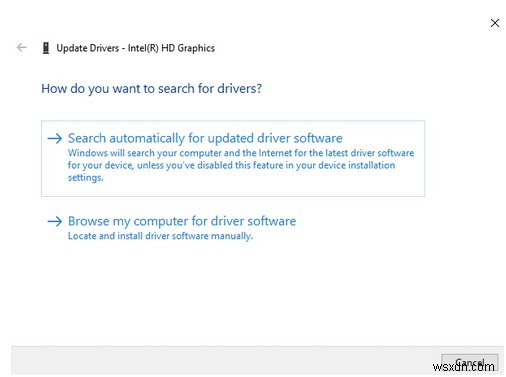The height and width of the screenshot is (377, 506).
Task: Click the Cancel button
Action: (469, 362)
